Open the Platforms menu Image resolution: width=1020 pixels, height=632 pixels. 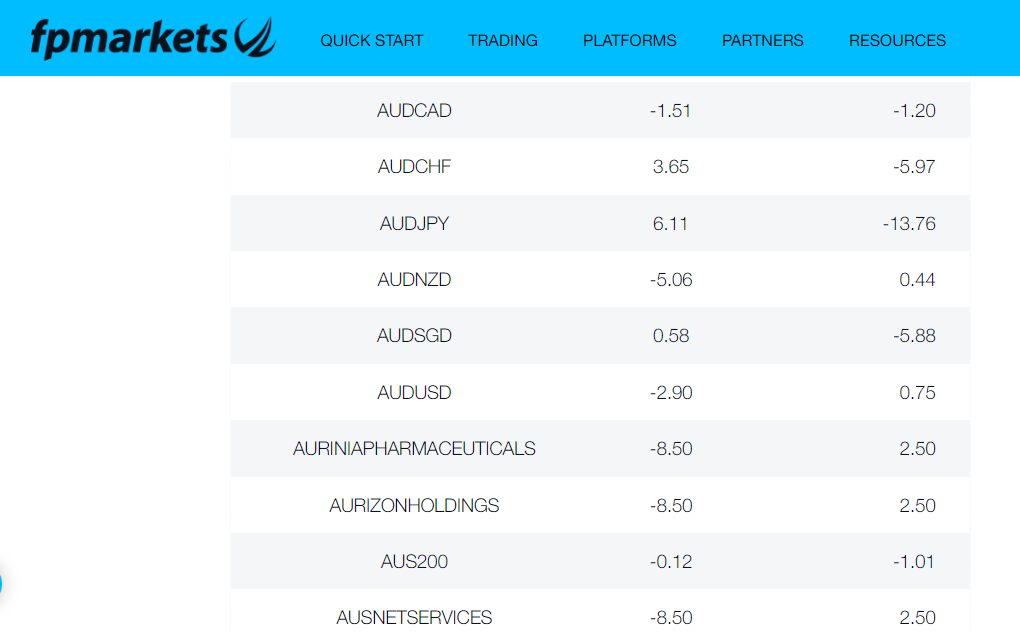[x=629, y=41]
